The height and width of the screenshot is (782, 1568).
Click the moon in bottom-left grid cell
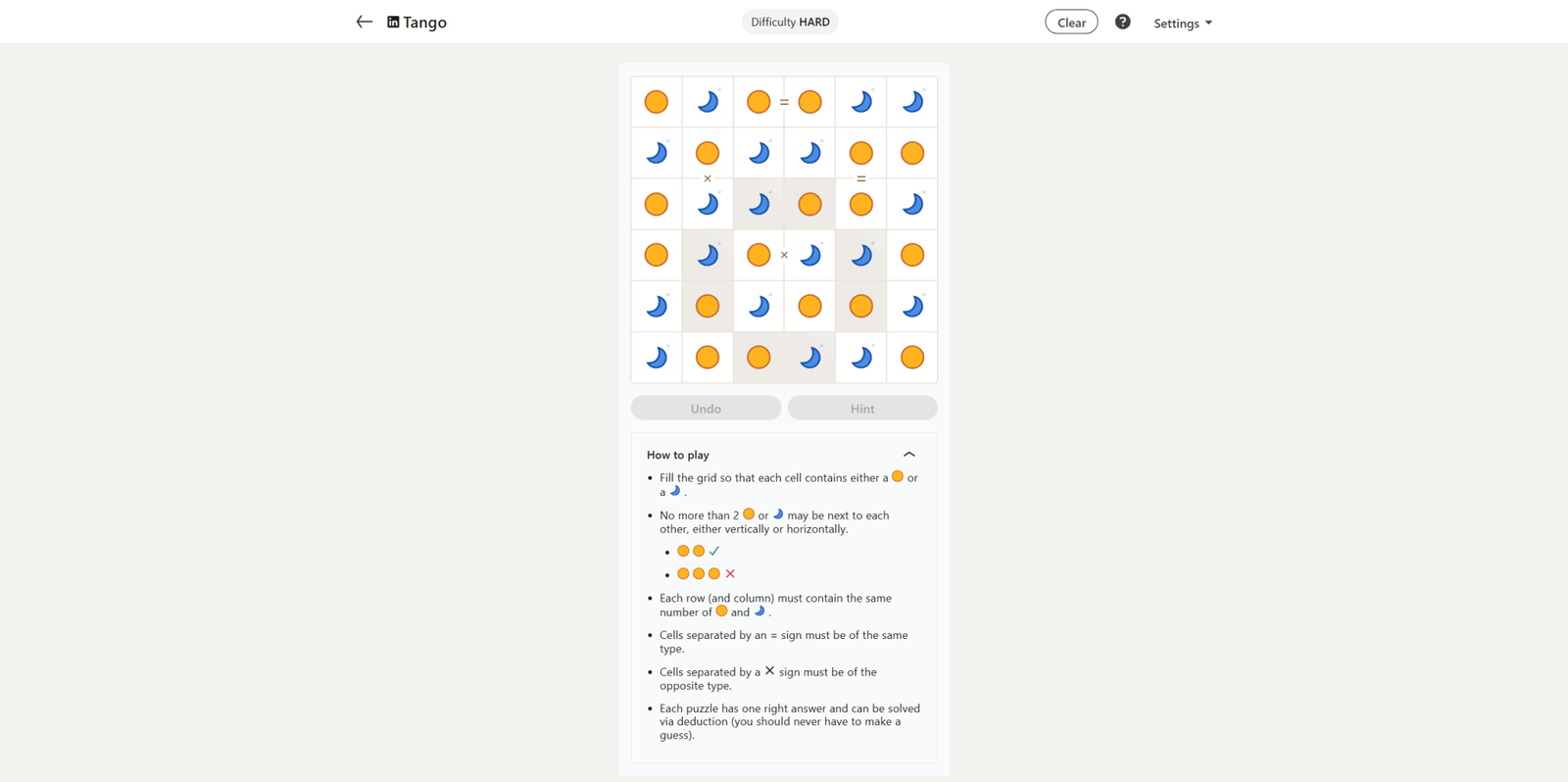[x=657, y=358]
